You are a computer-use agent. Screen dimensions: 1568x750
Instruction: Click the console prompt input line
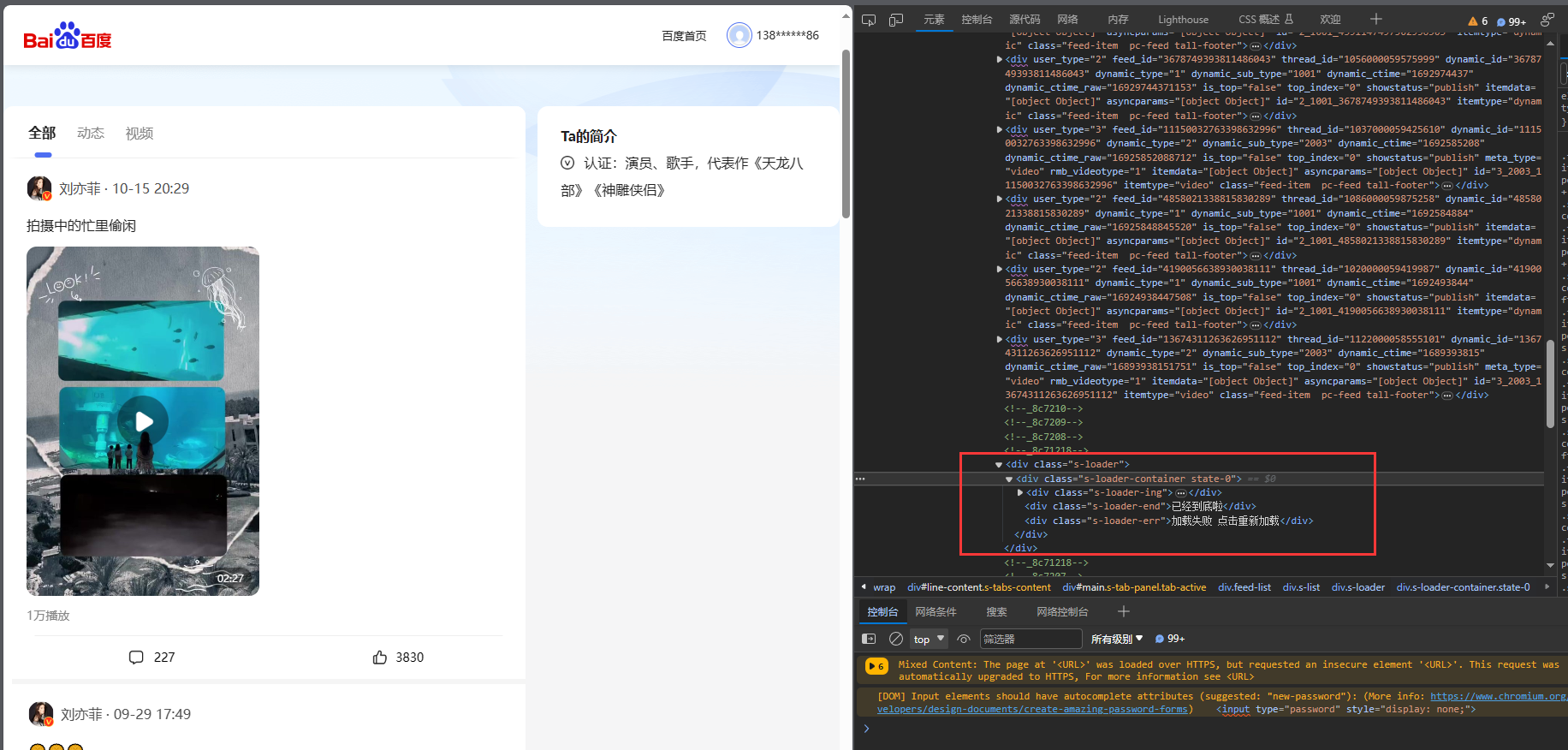[1215, 729]
